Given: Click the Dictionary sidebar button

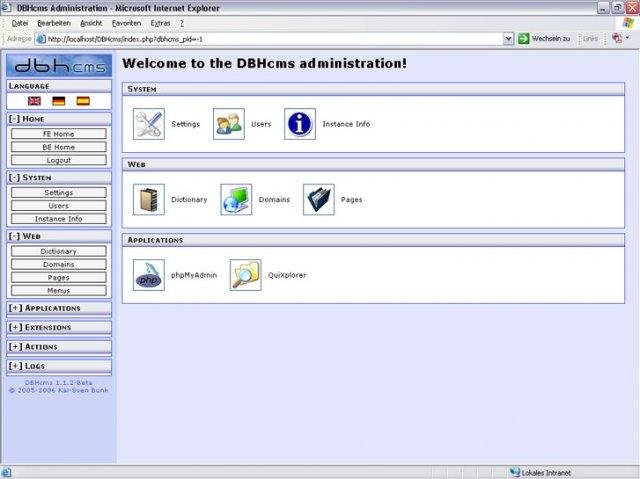Looking at the screenshot, I should (x=59, y=251).
